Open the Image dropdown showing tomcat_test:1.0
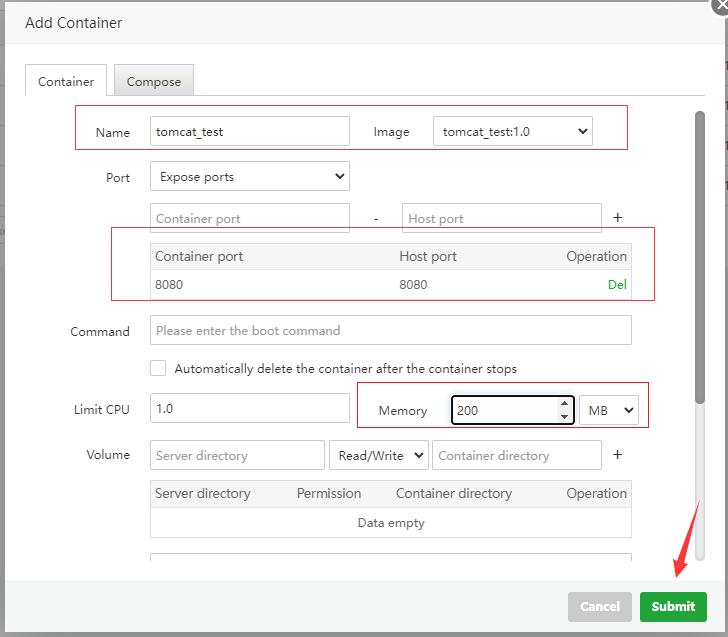The width and height of the screenshot is (728, 637). pos(512,131)
